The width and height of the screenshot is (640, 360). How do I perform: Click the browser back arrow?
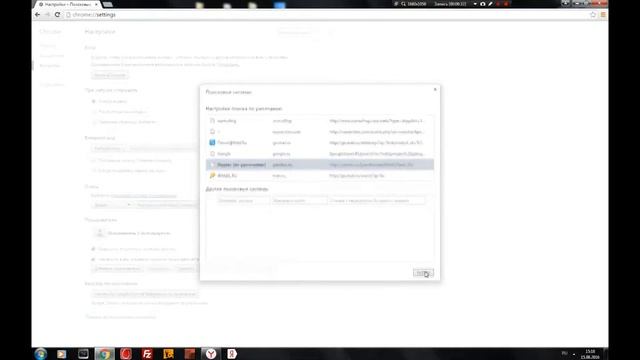(x=38, y=15)
